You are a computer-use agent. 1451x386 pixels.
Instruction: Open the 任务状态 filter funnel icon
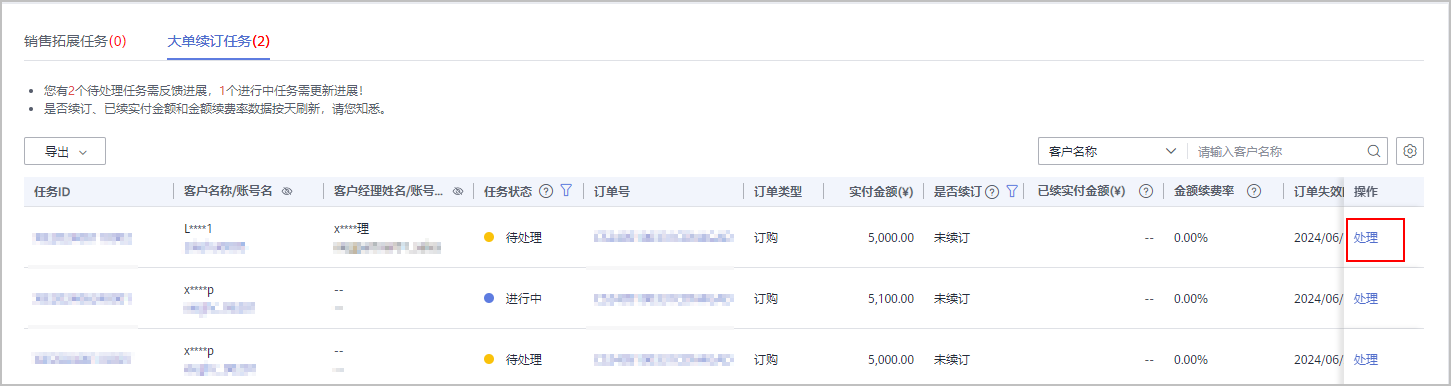(566, 191)
